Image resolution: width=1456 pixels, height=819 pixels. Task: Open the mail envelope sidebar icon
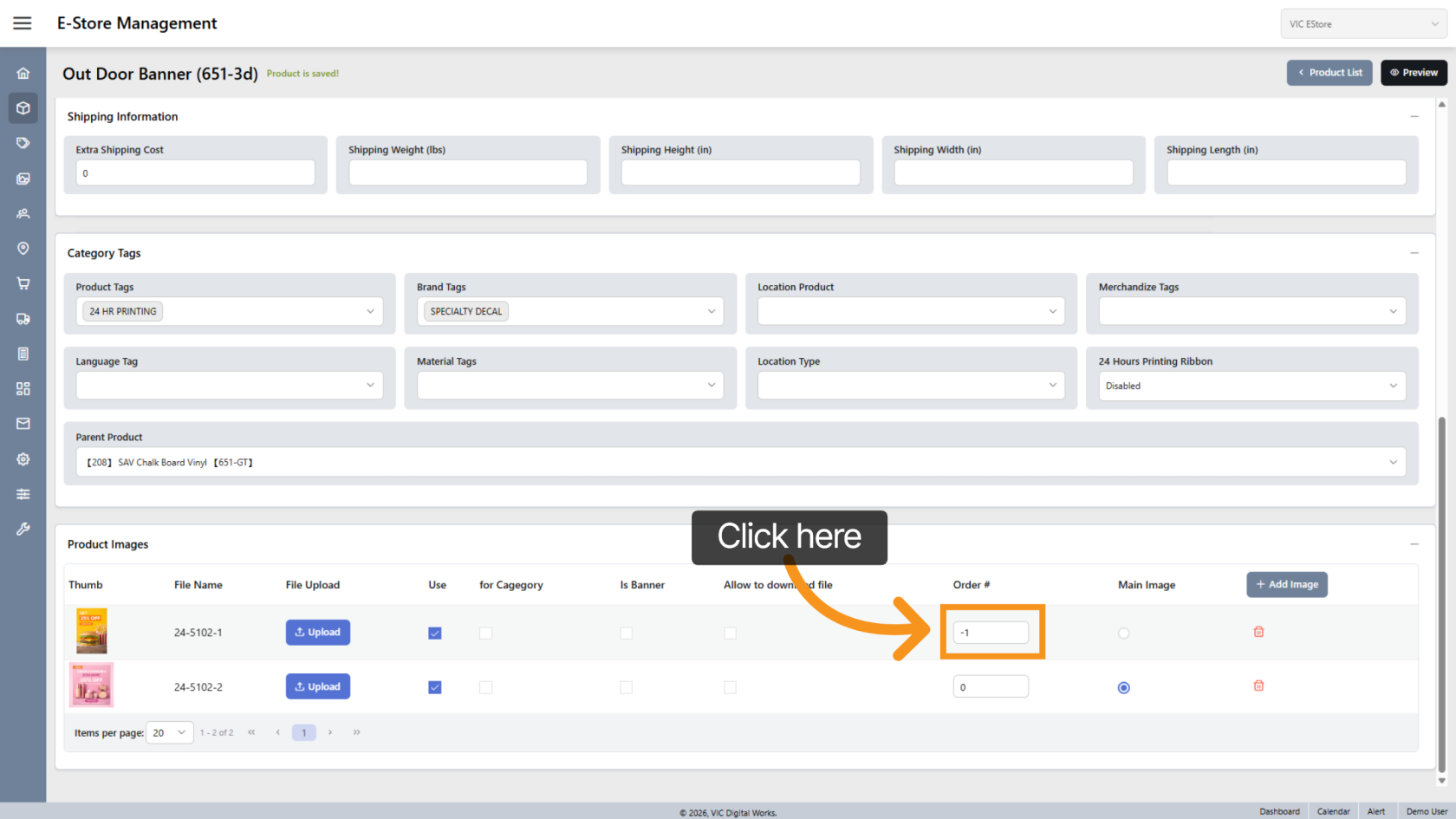(23, 424)
